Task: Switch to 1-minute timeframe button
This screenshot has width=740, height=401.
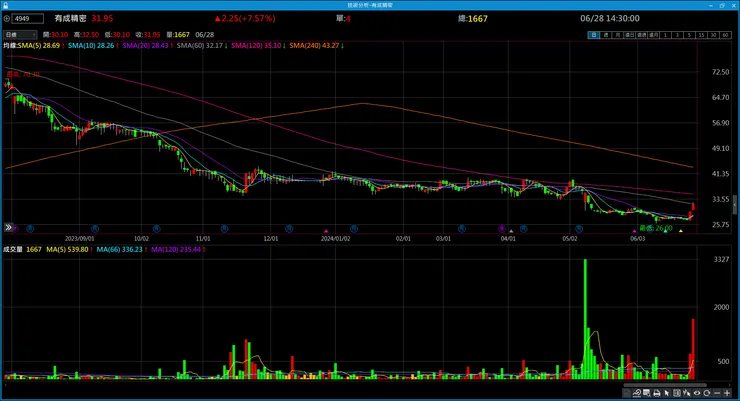Action: coord(665,35)
